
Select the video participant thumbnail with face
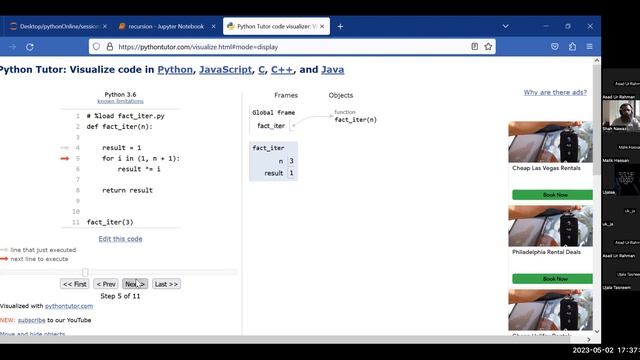[621, 115]
